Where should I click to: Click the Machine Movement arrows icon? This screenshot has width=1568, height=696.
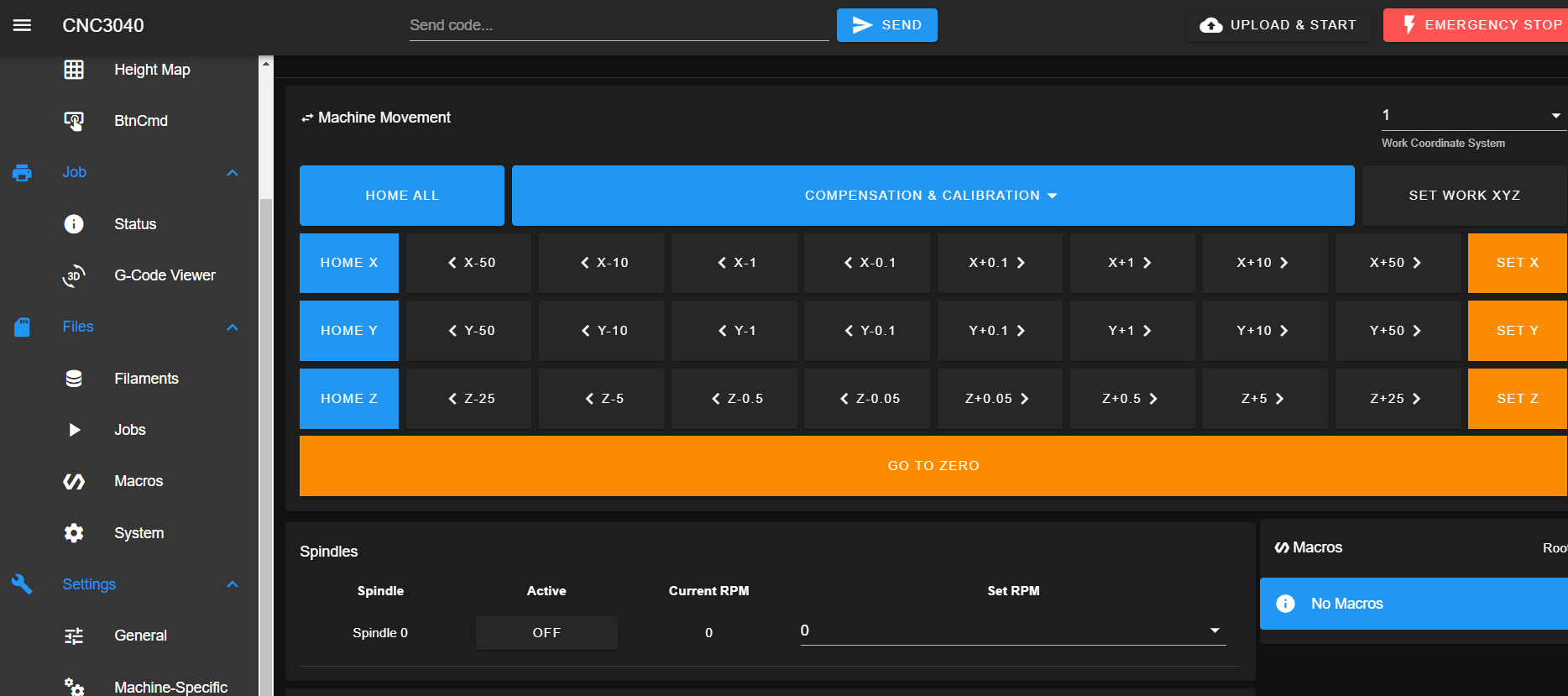(307, 118)
